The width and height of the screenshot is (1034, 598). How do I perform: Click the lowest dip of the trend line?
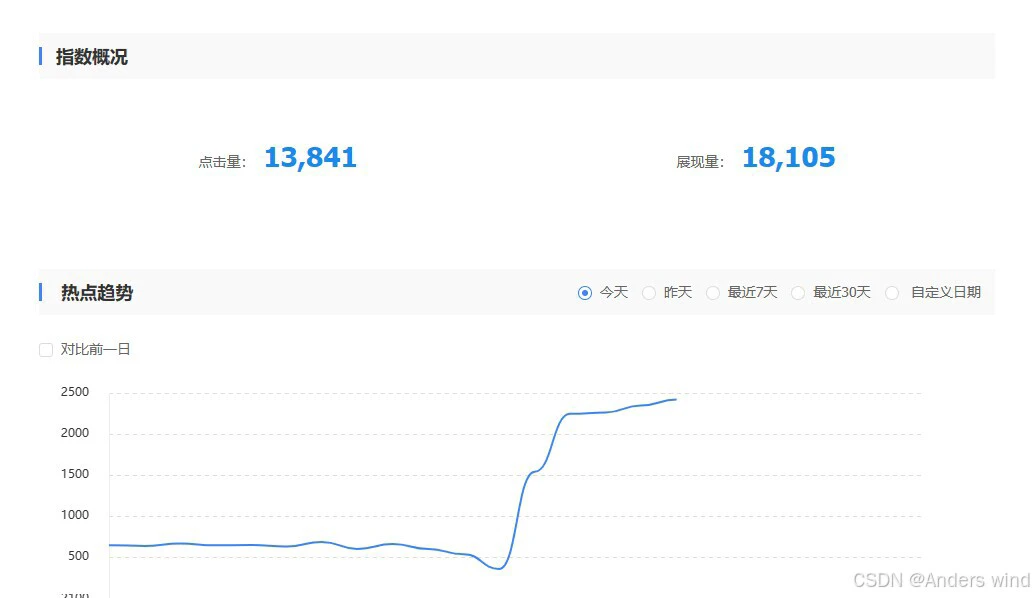tap(498, 568)
